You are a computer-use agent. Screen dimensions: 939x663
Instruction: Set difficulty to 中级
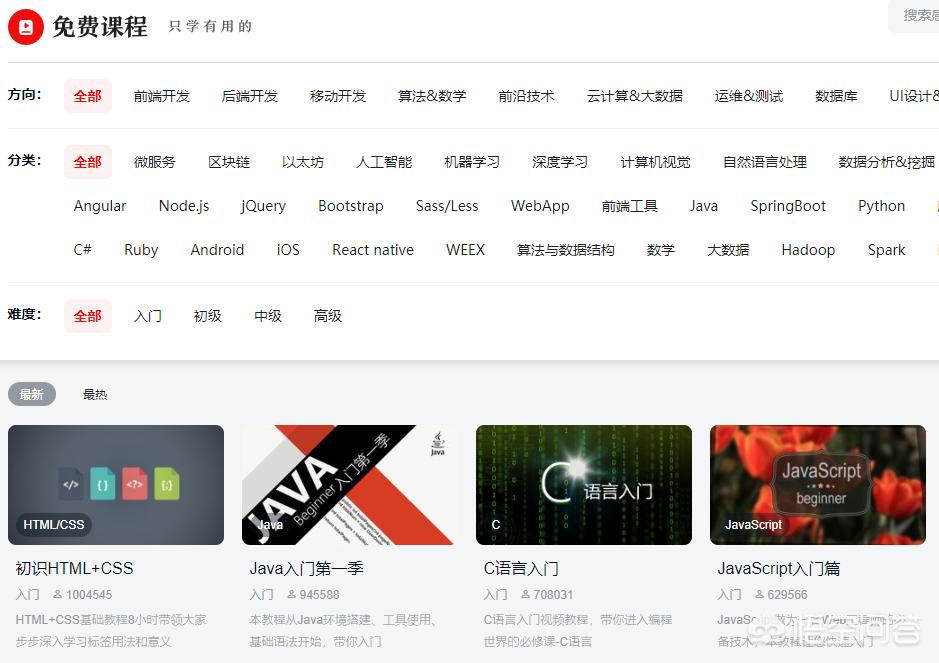pos(268,316)
